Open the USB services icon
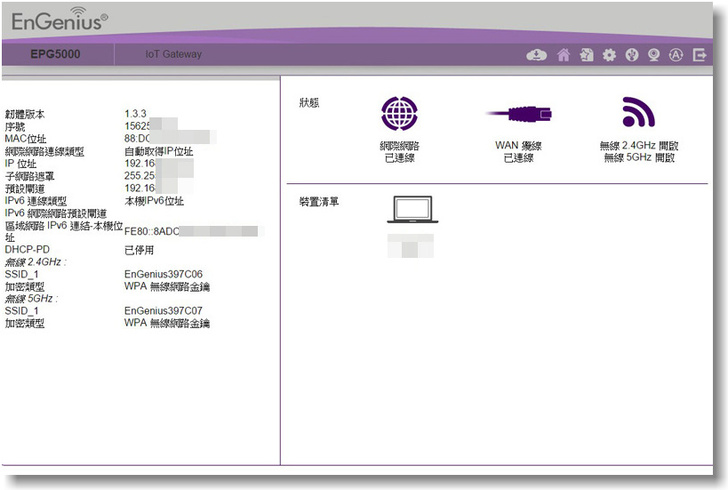Viewport: 728px width, 490px height. 631,55
